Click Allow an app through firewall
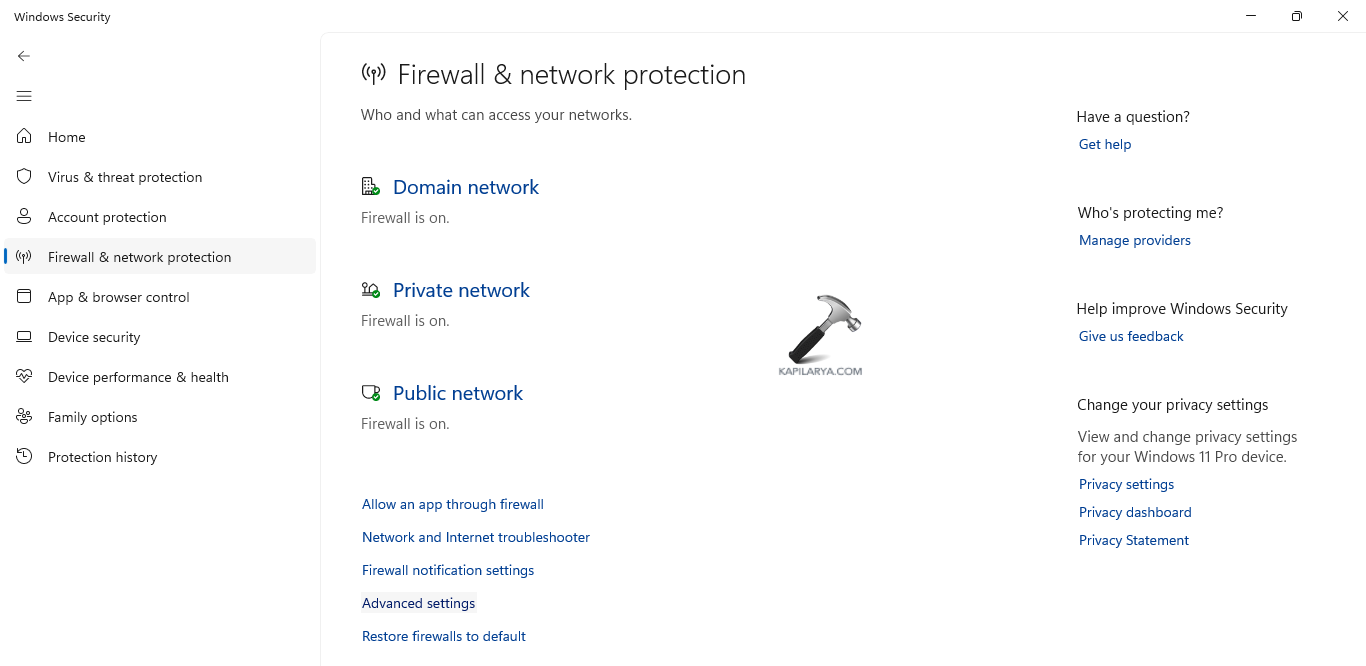 453,504
